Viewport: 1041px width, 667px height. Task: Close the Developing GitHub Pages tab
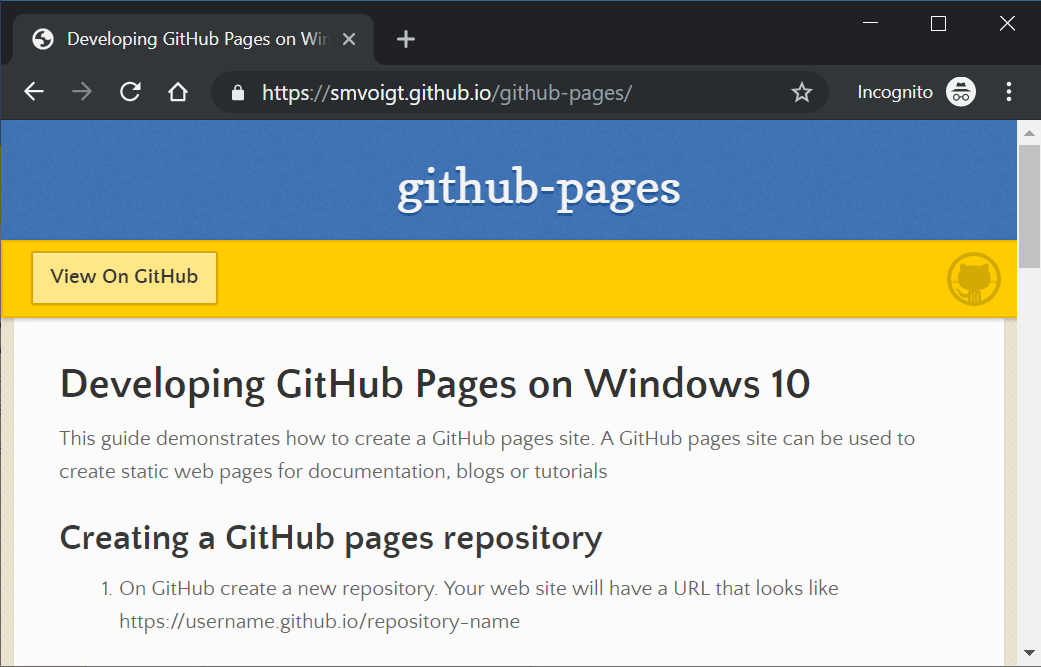348,39
